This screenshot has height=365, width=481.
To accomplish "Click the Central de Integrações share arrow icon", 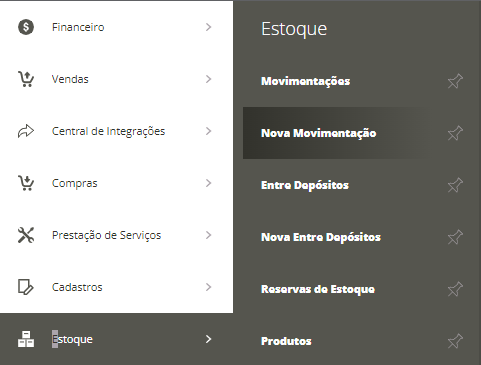I will pyautogui.click(x=26, y=131).
